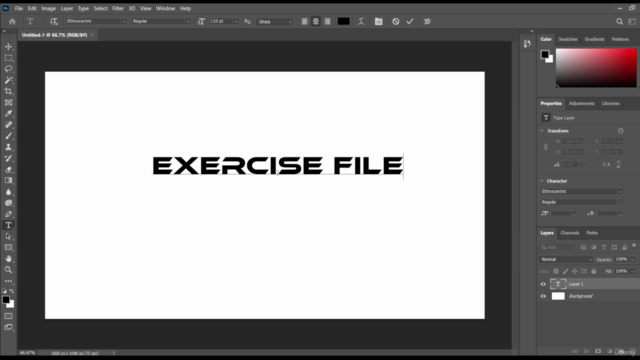Image resolution: width=640 pixels, height=360 pixels.
Task: Toggle 3D text conversion button
Action: point(427,22)
